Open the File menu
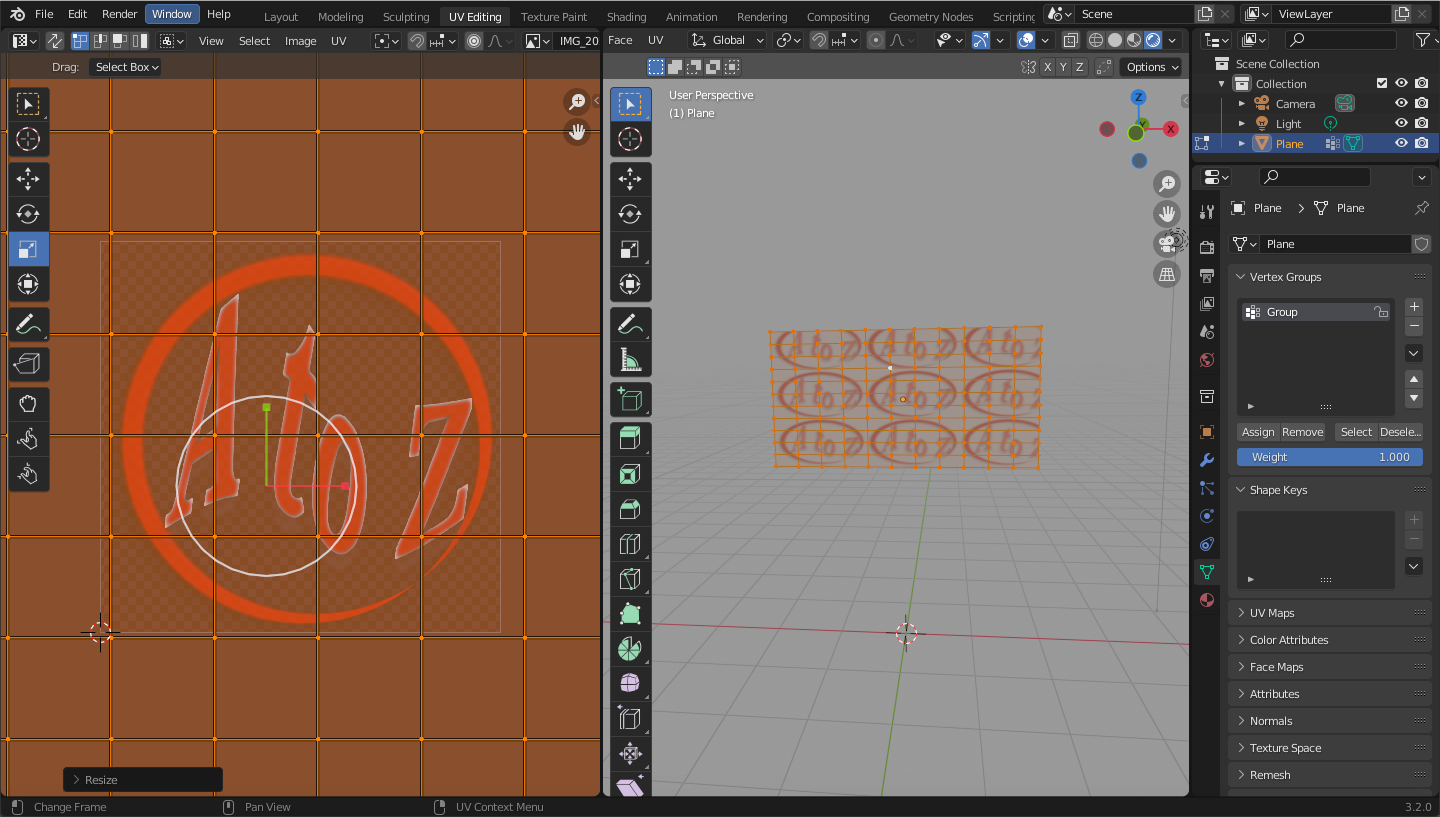The image size is (1440, 817). (44, 14)
